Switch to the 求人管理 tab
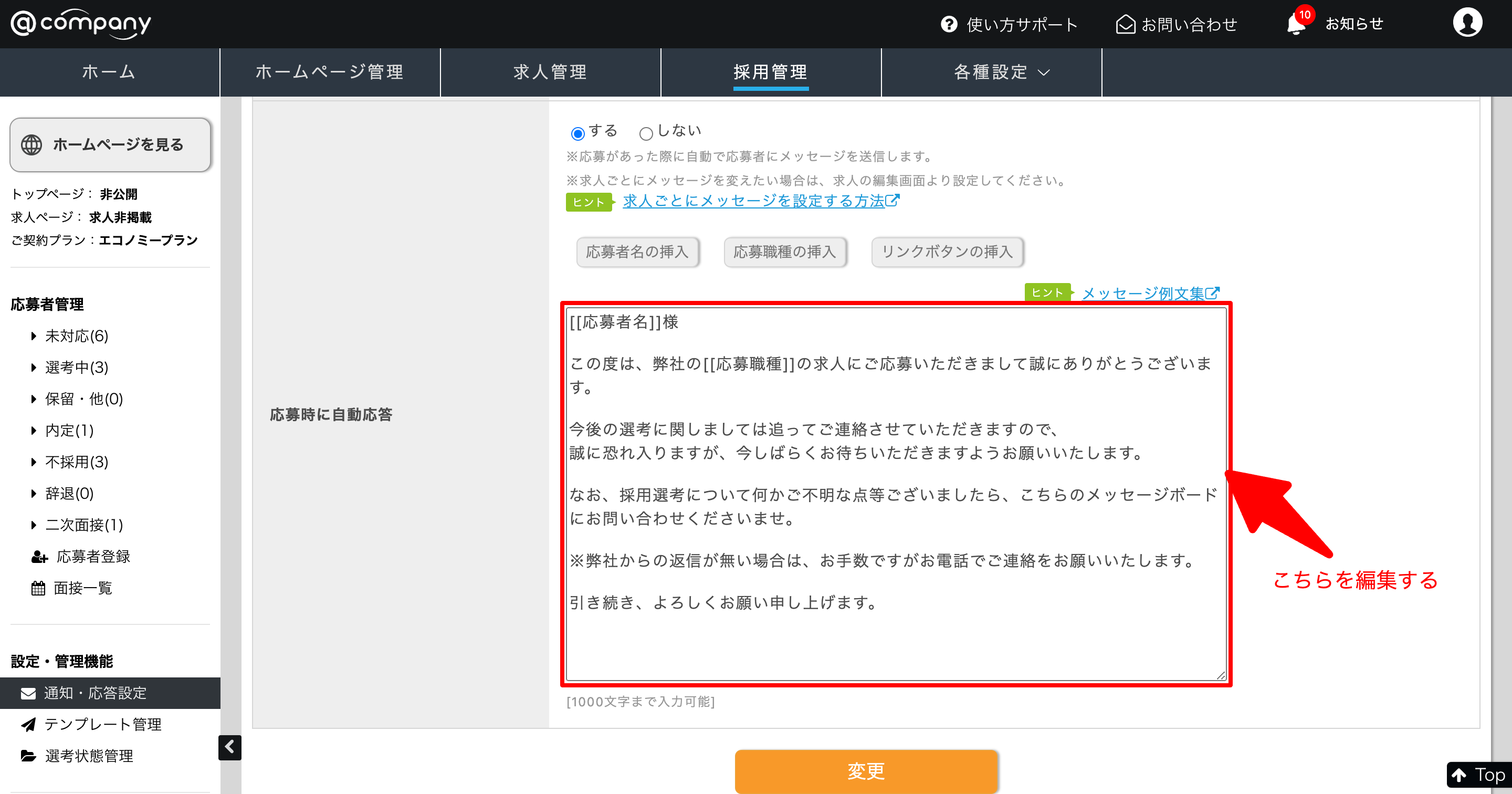 coord(551,71)
